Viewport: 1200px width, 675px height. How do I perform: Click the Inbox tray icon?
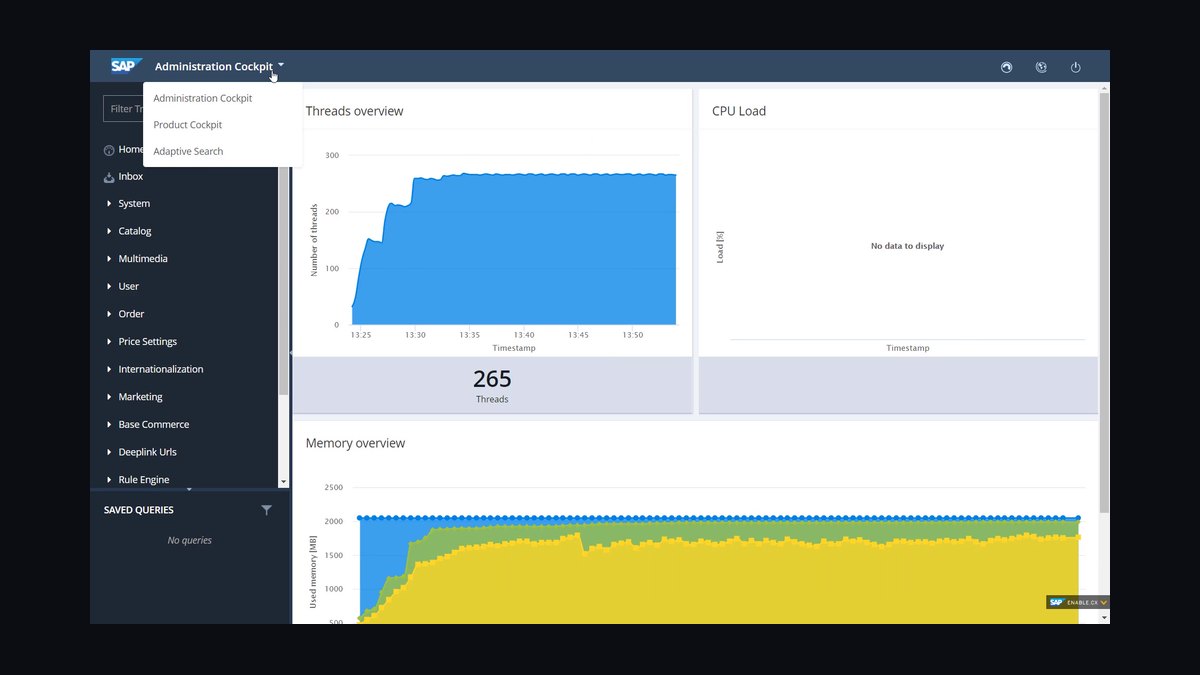109,177
